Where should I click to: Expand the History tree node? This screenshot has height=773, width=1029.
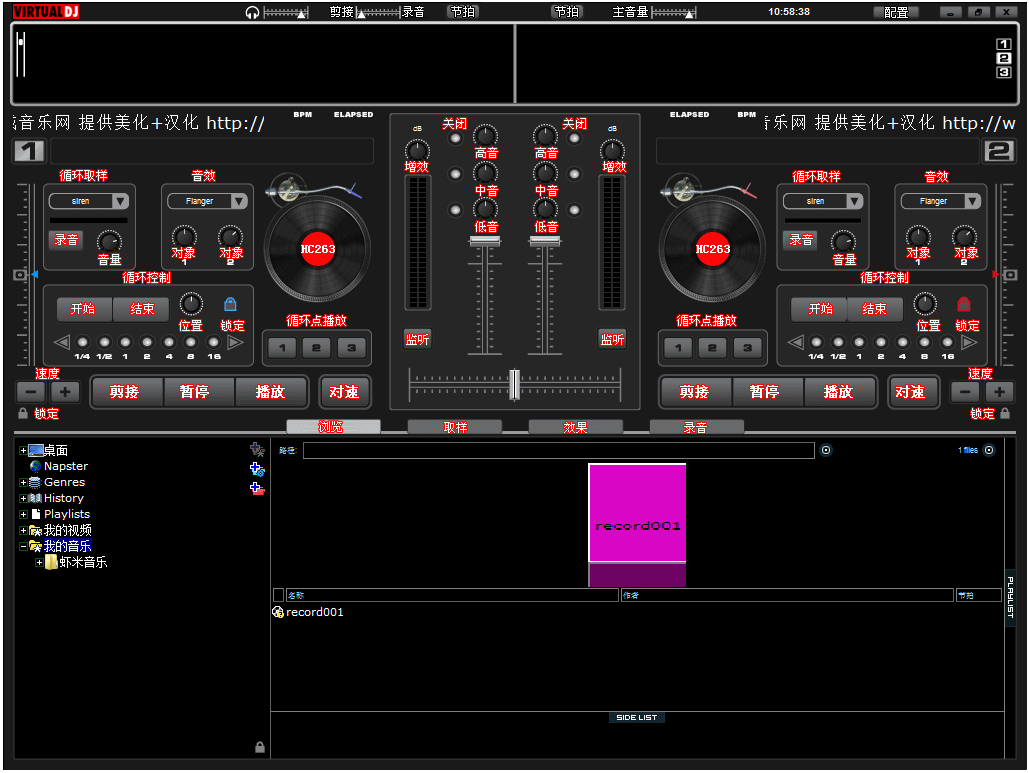[x=23, y=499]
